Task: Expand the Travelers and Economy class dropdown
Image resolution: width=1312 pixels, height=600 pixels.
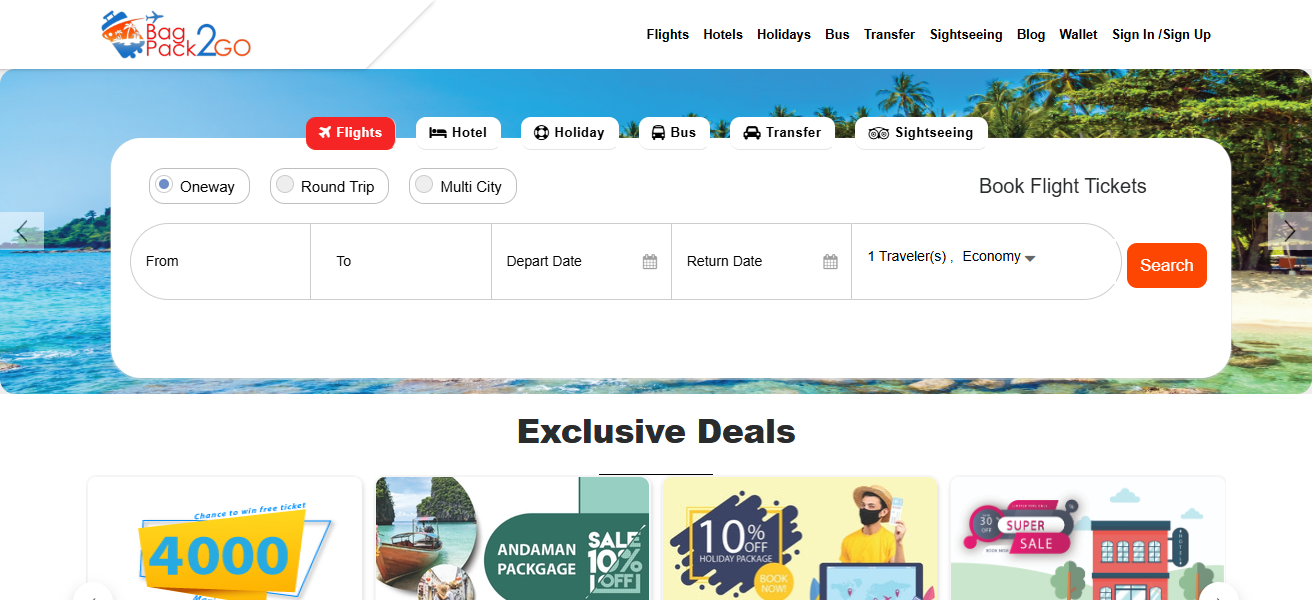Action: point(951,257)
